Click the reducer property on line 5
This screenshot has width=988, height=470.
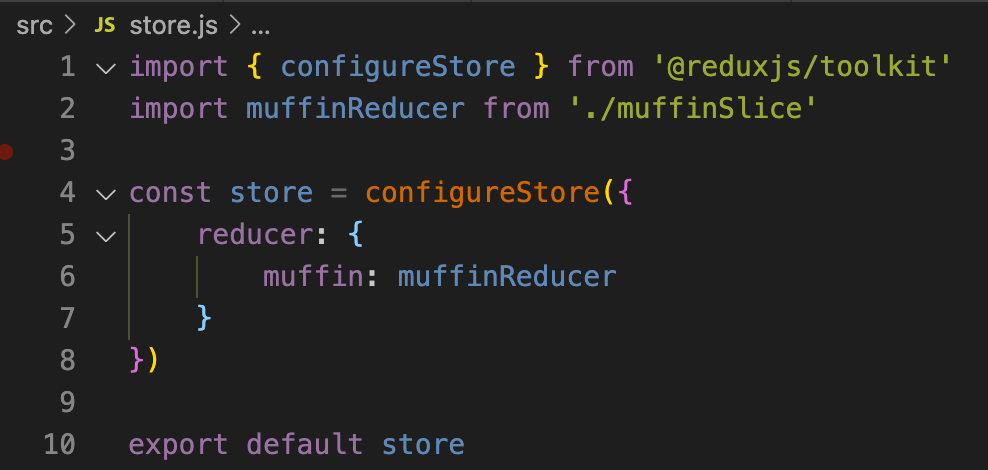(x=256, y=235)
